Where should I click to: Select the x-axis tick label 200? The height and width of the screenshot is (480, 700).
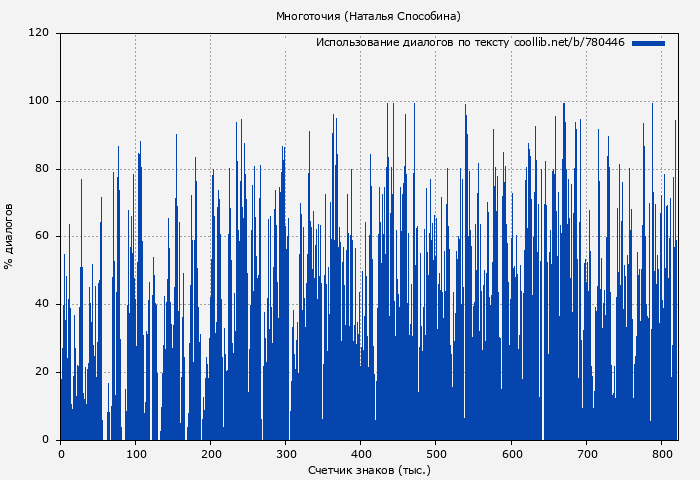(211, 453)
